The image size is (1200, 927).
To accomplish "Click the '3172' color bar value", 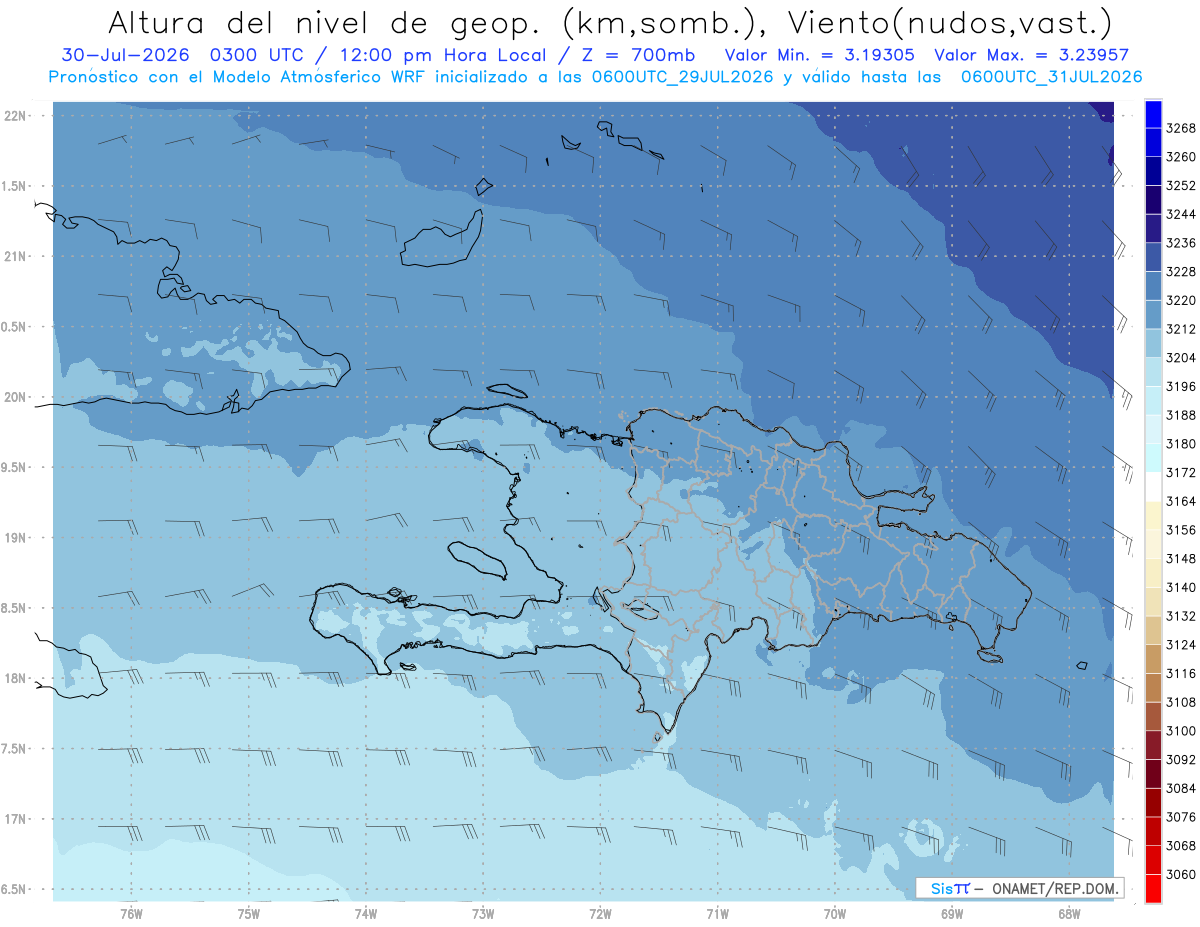I will coord(1181,473).
